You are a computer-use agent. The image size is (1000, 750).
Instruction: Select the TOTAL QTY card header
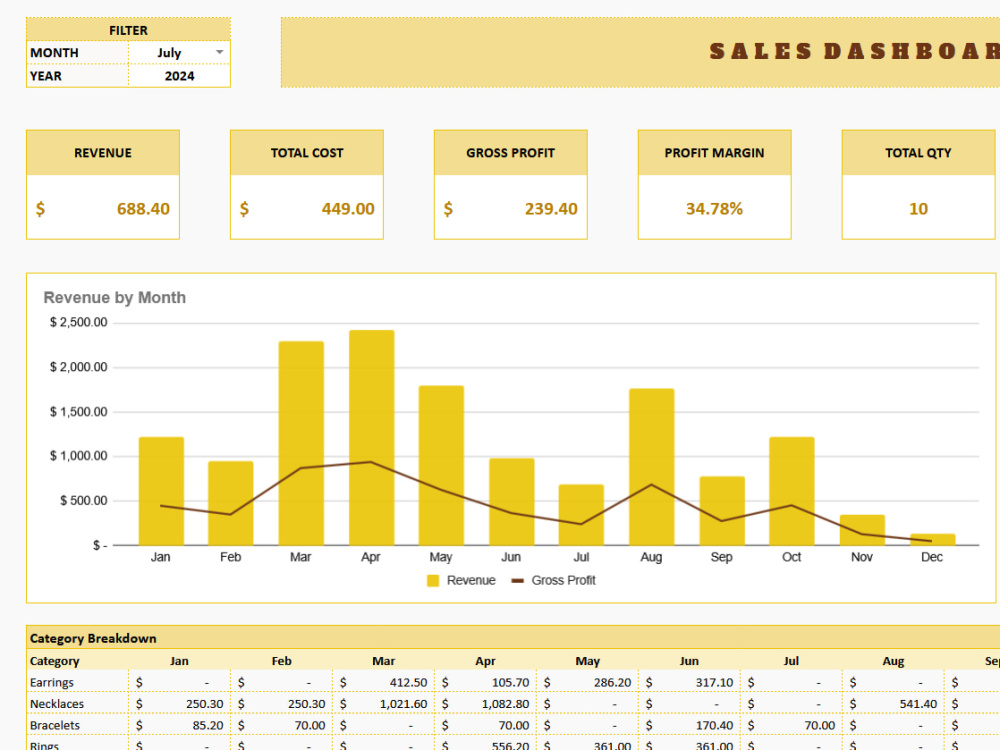(x=918, y=153)
